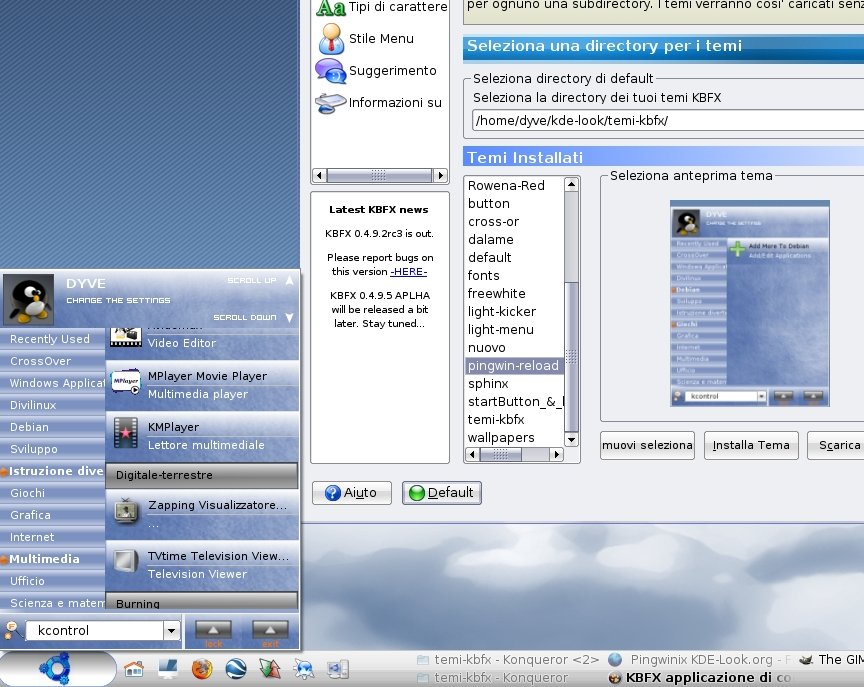
Task: Click the Aiuto help button
Action: click(x=352, y=493)
